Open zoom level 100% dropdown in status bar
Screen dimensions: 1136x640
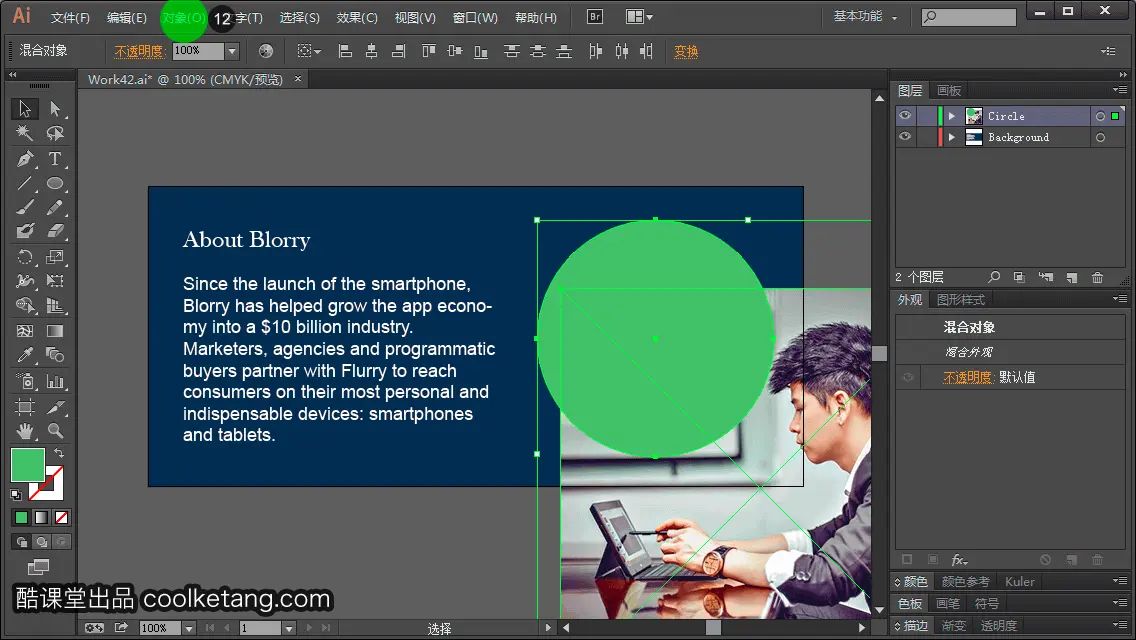tap(188, 628)
